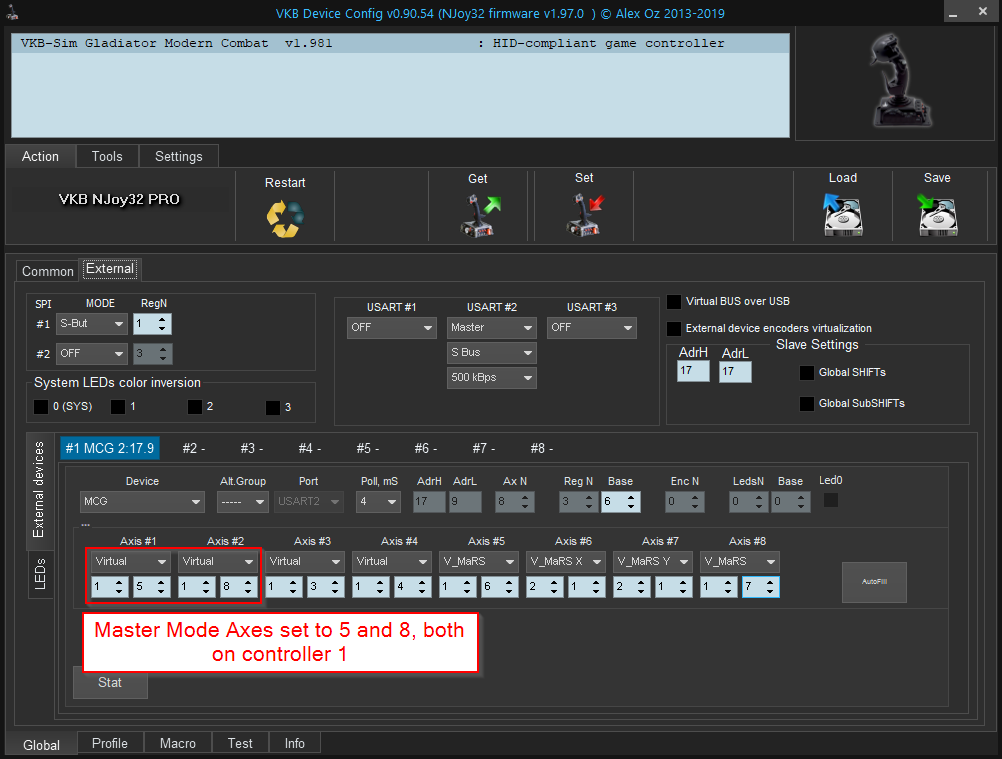Switch to the Tools tab
The height and width of the screenshot is (759, 1002).
point(107,157)
